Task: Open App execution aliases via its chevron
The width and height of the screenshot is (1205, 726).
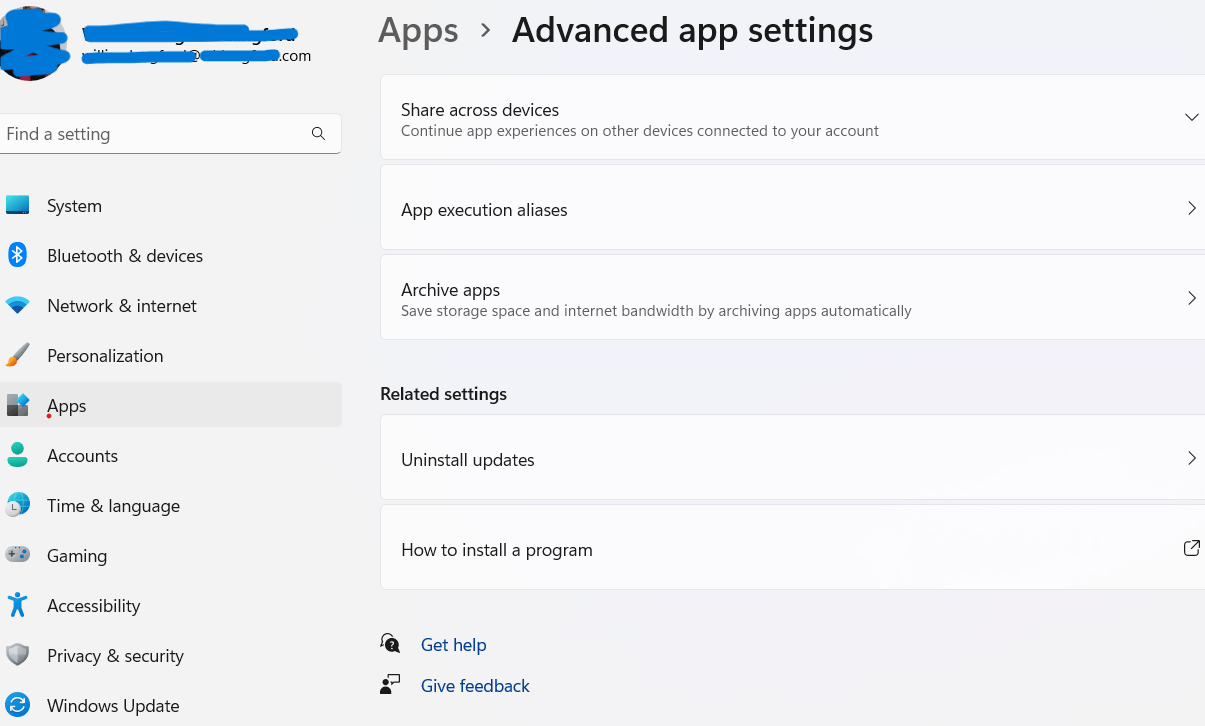Action: (1191, 208)
